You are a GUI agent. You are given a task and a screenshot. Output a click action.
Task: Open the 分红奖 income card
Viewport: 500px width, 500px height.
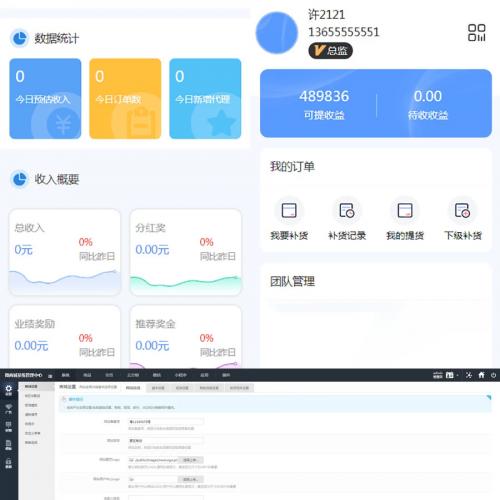186,252
